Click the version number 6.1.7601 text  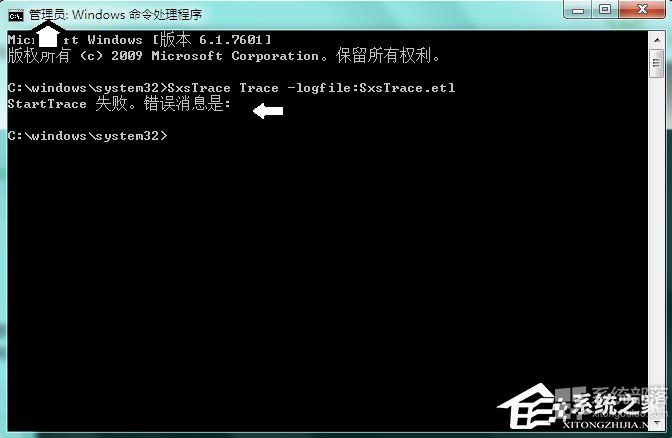231,40
